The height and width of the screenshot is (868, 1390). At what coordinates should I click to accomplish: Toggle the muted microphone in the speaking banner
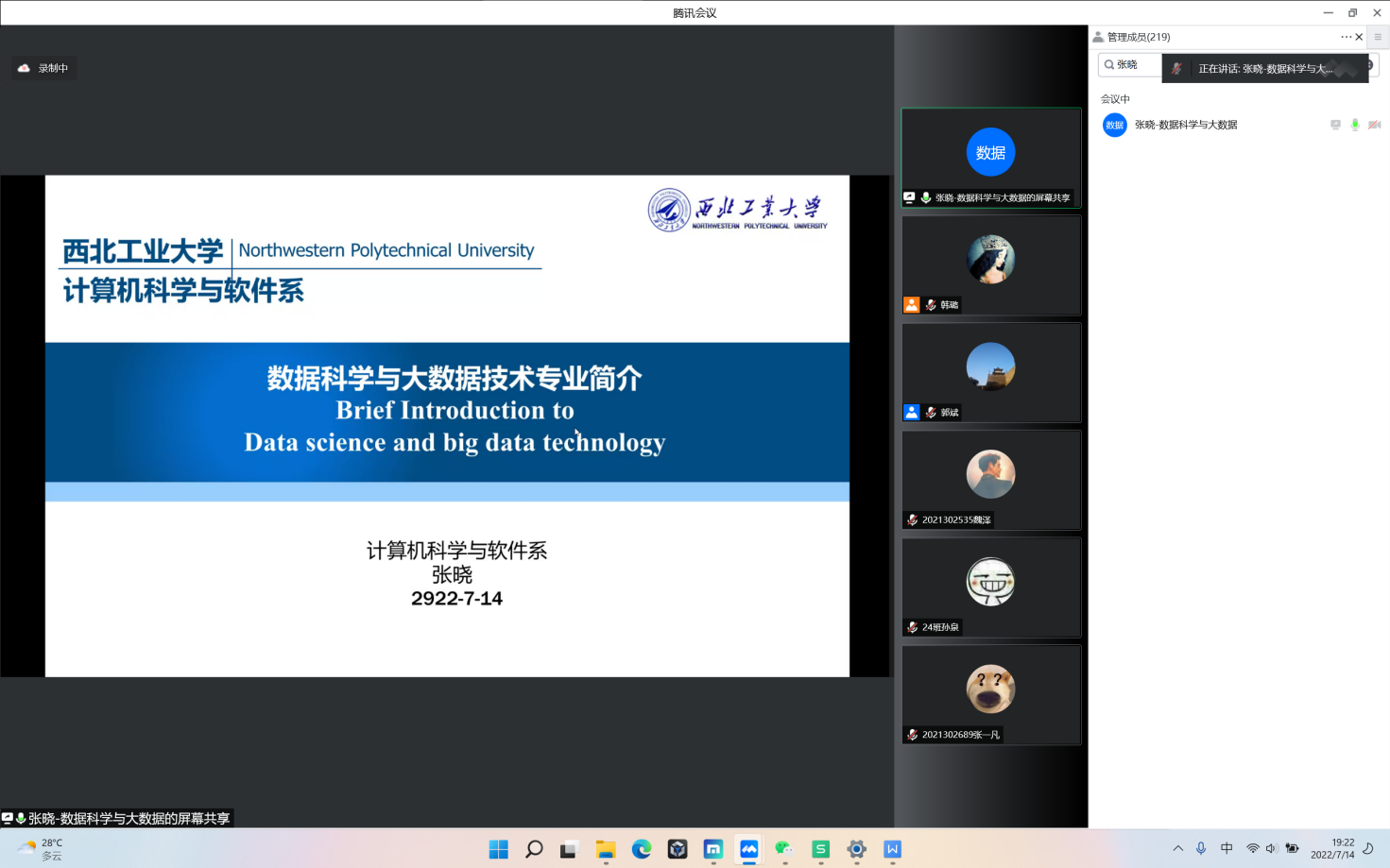(1176, 69)
